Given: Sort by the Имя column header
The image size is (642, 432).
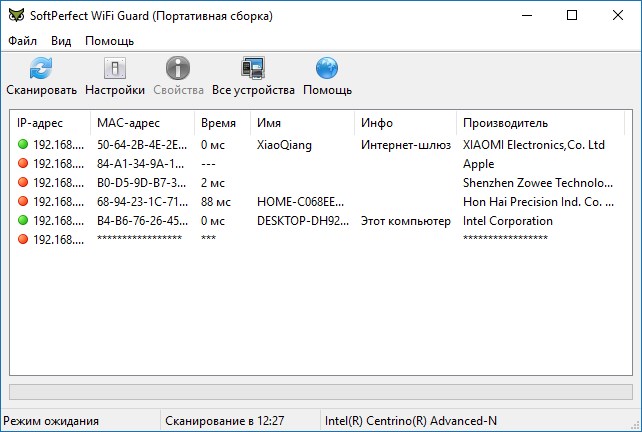Looking at the screenshot, I should 302,123.
